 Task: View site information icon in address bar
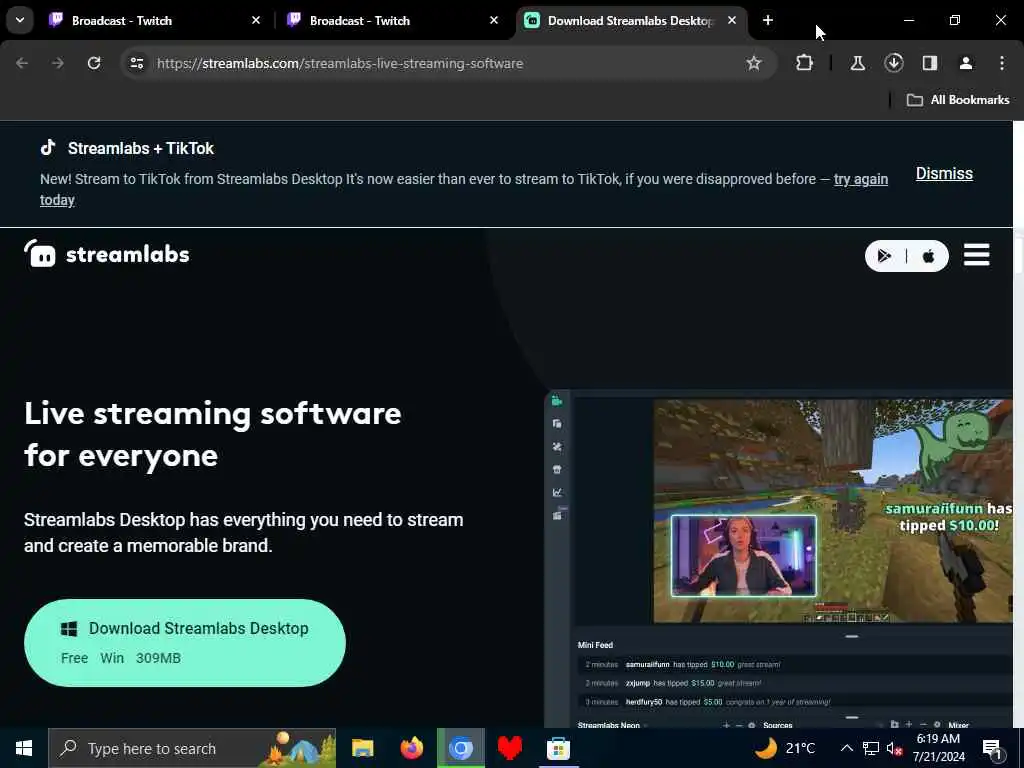tap(136, 63)
